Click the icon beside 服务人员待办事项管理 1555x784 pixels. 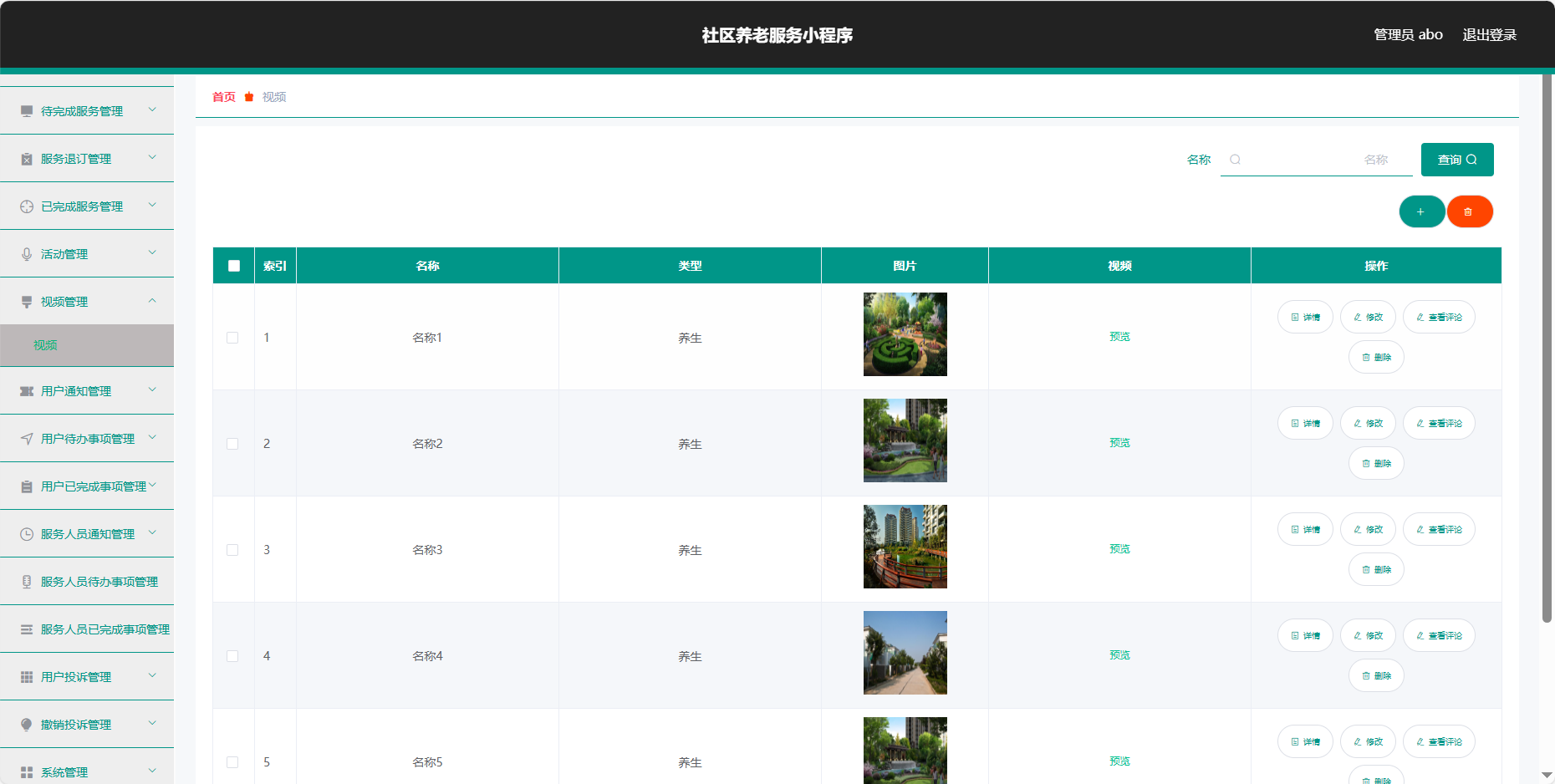click(27, 582)
